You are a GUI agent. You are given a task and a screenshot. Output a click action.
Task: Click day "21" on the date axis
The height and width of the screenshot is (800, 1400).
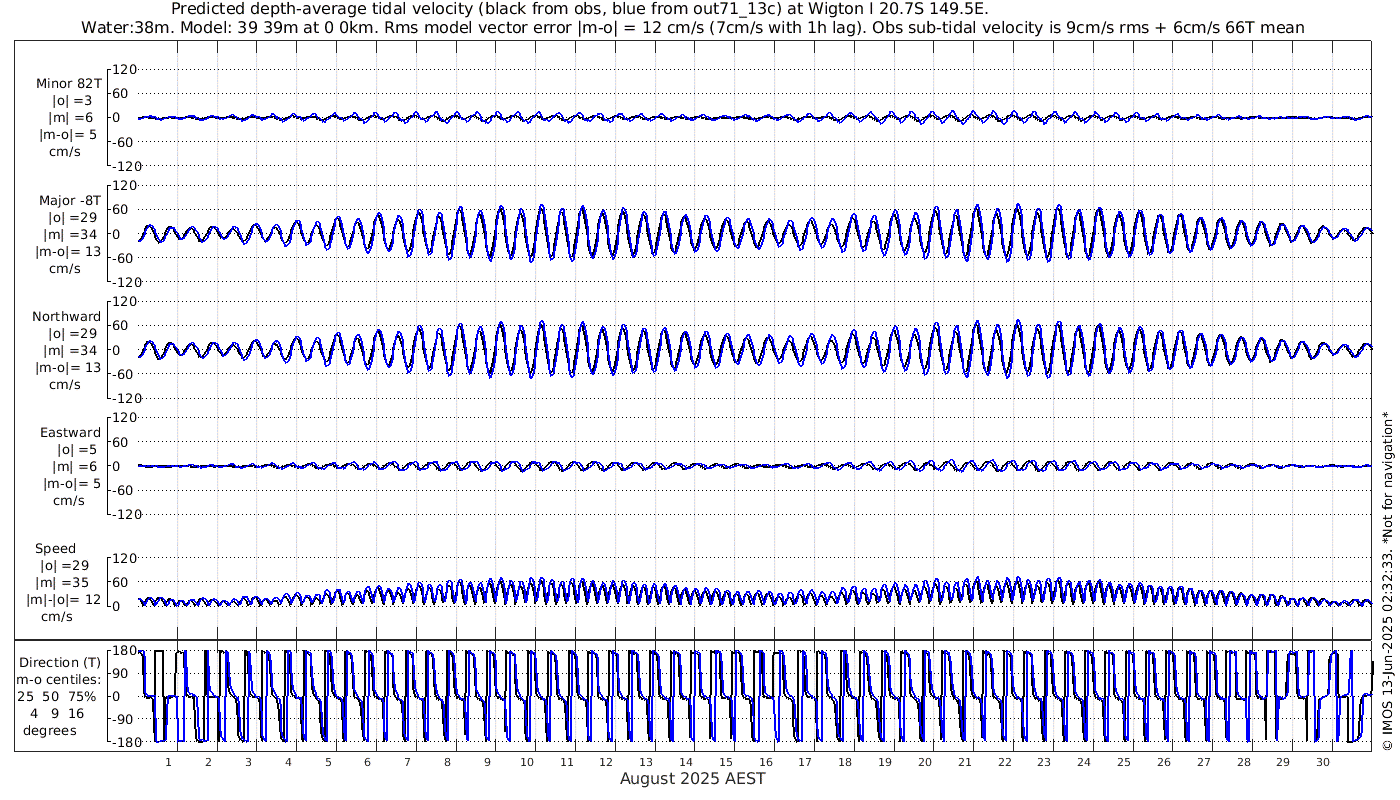click(x=965, y=762)
